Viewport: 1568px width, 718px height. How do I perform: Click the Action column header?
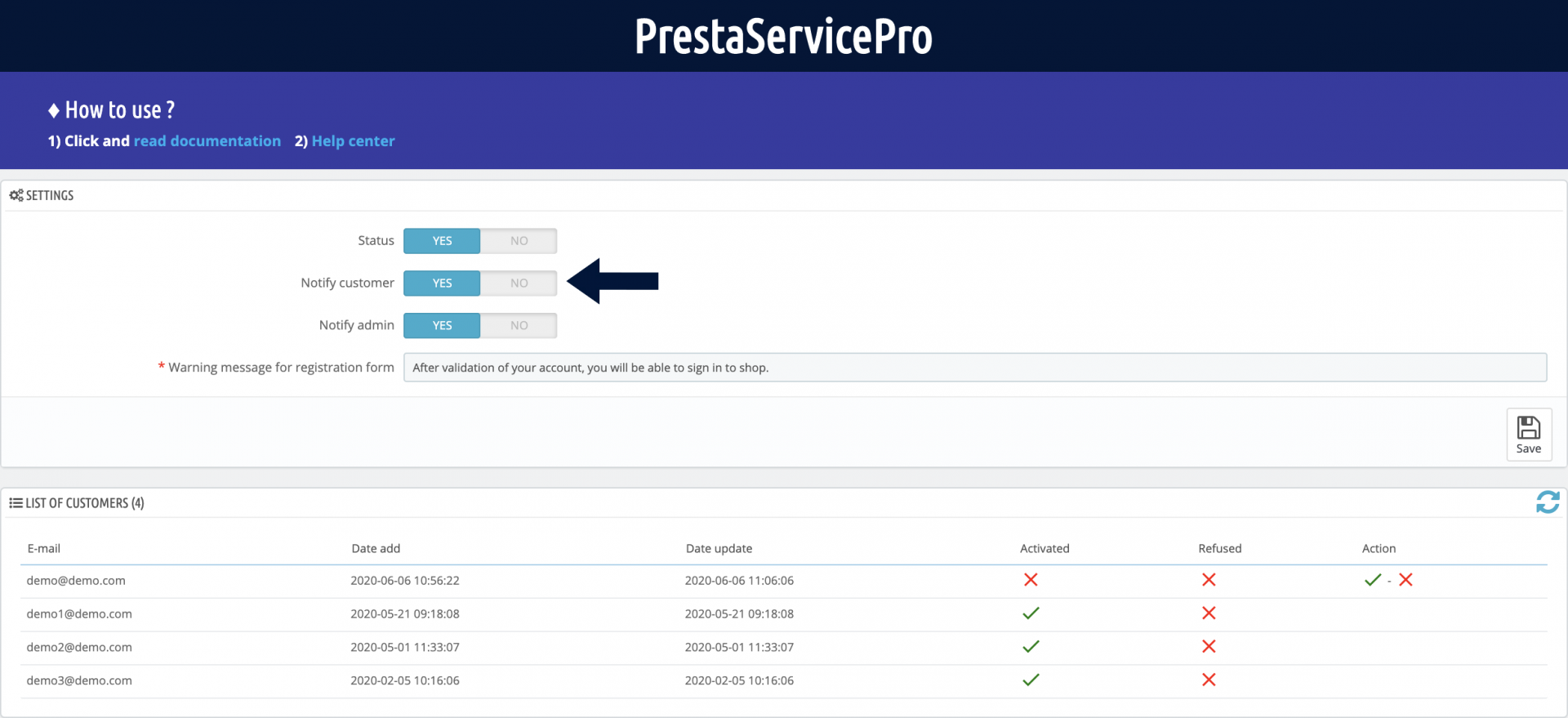[x=1379, y=549]
